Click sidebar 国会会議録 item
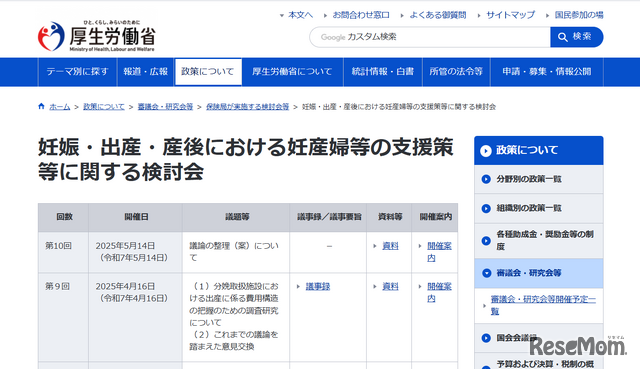Viewport: 640px width, 369px height. pos(539,338)
